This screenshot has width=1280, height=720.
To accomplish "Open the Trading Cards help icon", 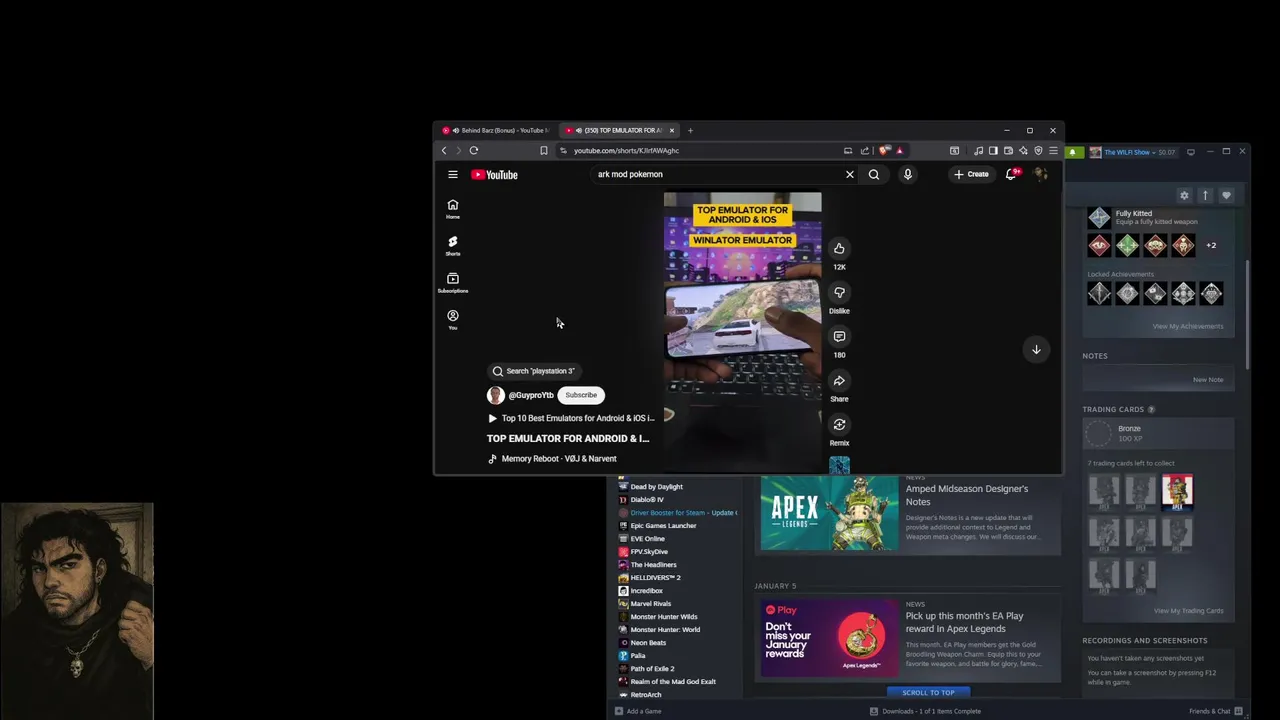I will tap(1151, 409).
